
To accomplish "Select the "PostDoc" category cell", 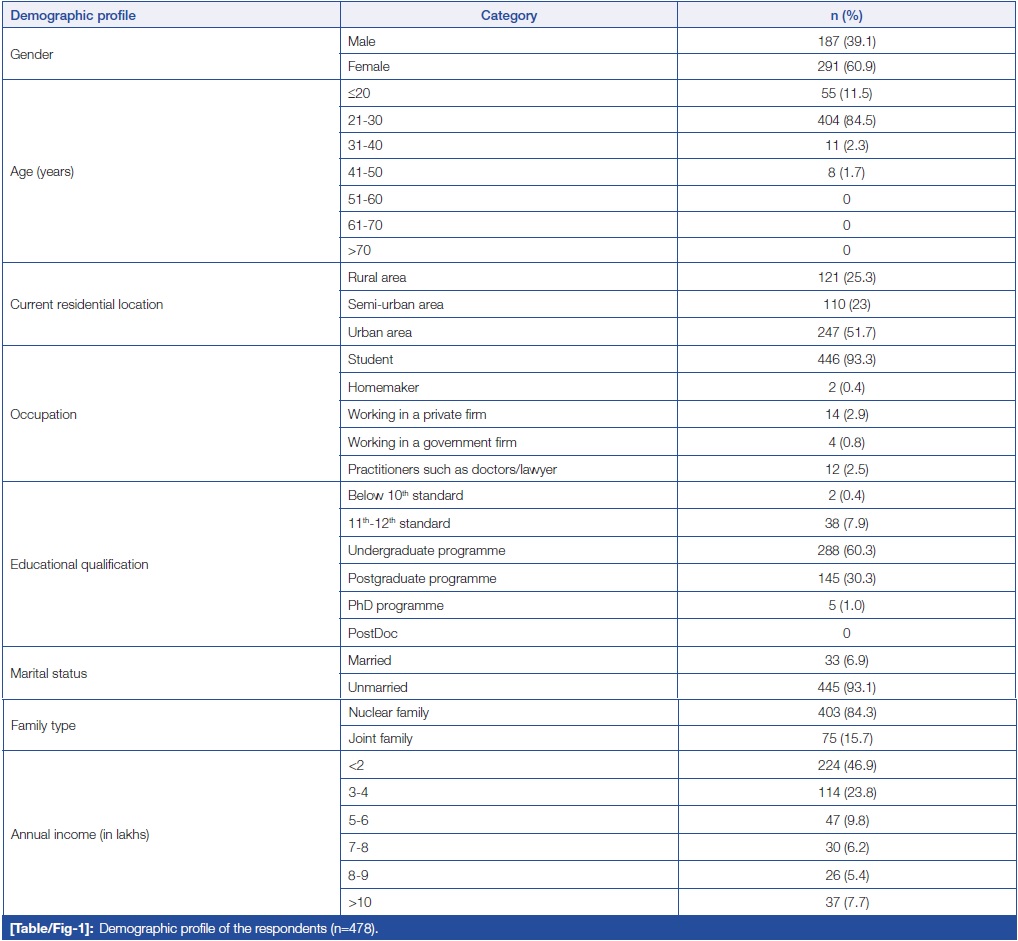I will click(371, 633).
